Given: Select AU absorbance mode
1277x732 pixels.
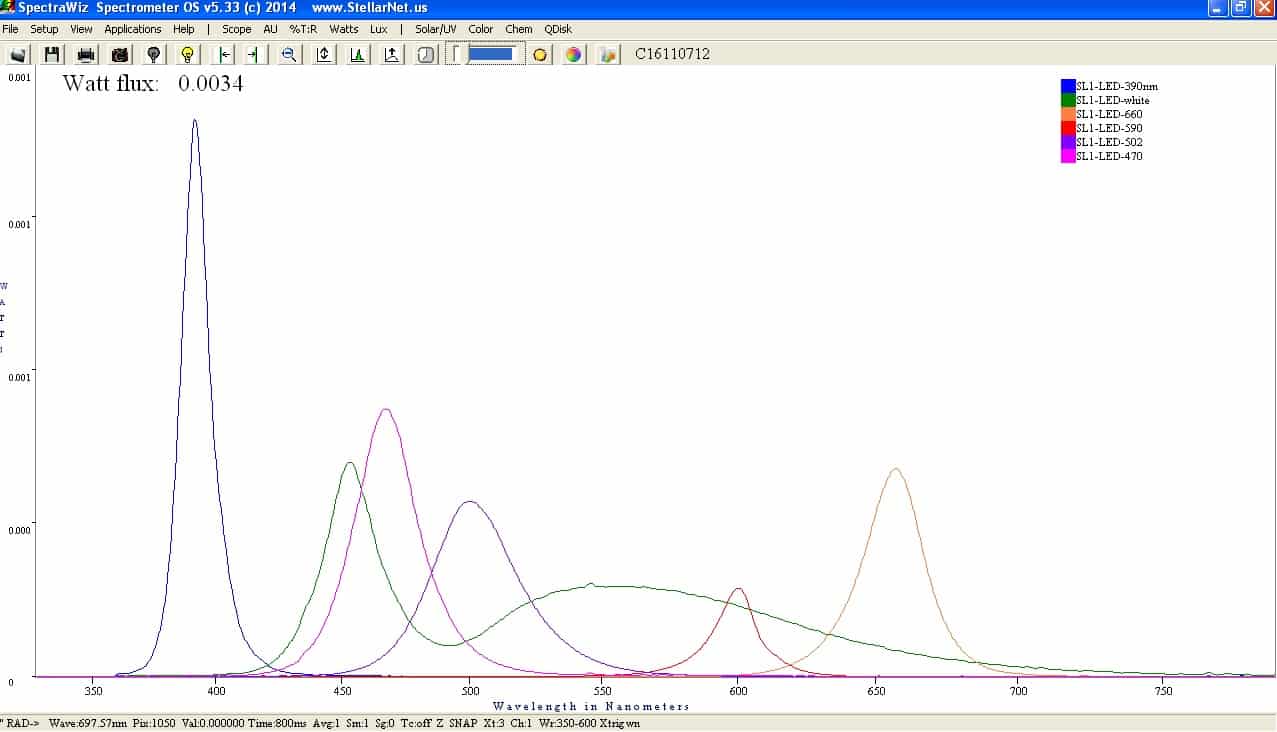Looking at the screenshot, I should (270, 29).
